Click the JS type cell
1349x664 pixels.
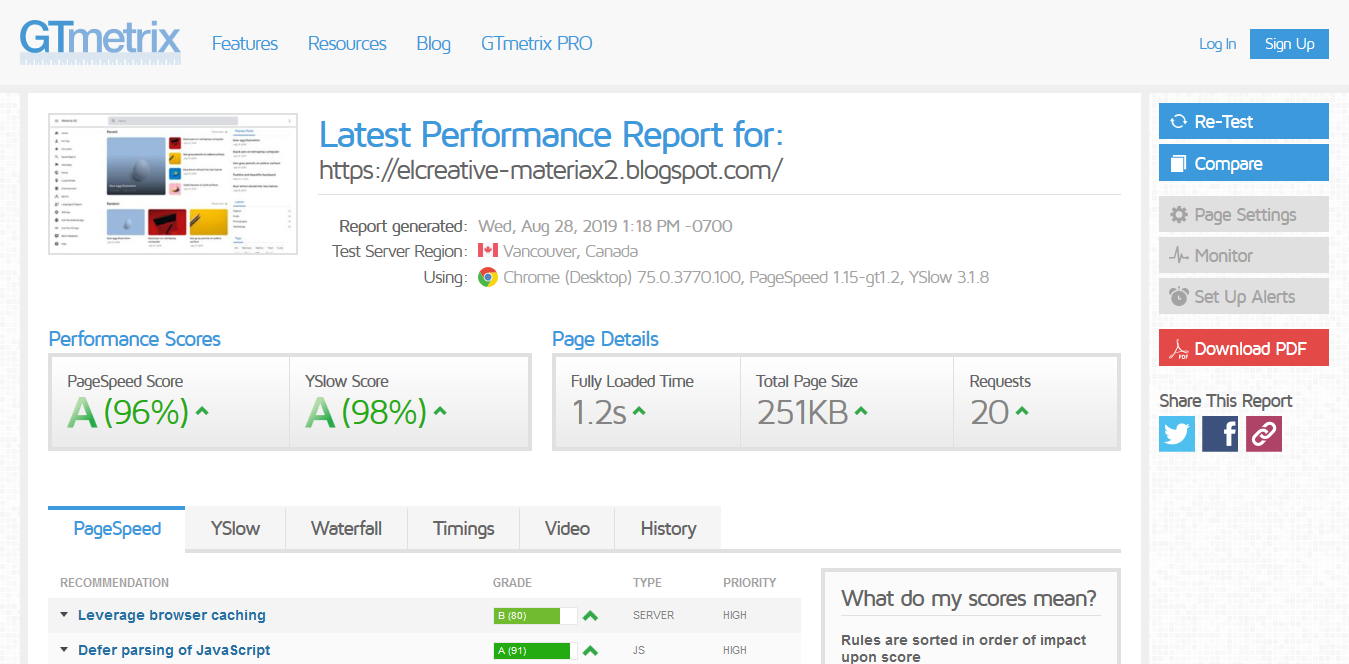[638, 651]
